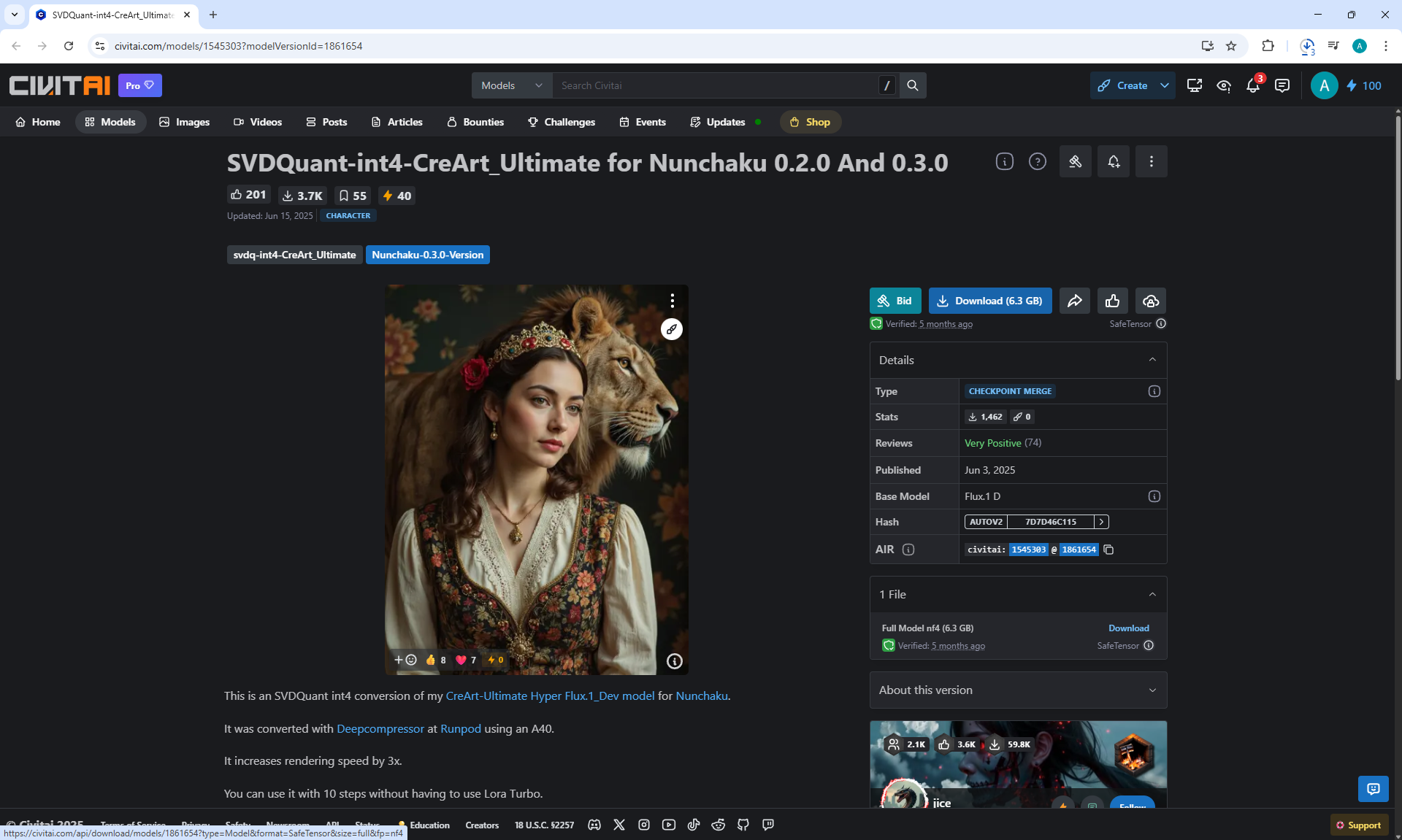Viewport: 1402px width, 840px height.
Task: Open the Discord icon in footer
Action: point(594,825)
